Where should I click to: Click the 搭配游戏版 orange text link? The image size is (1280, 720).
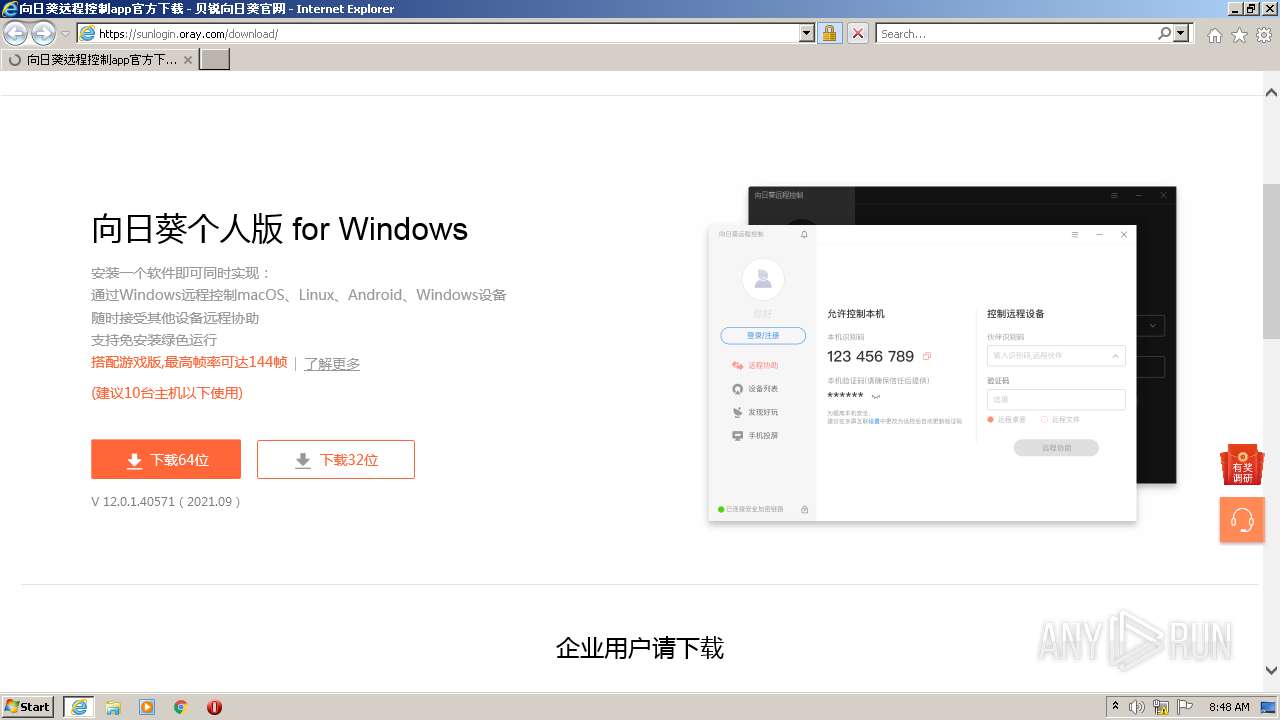coord(189,362)
